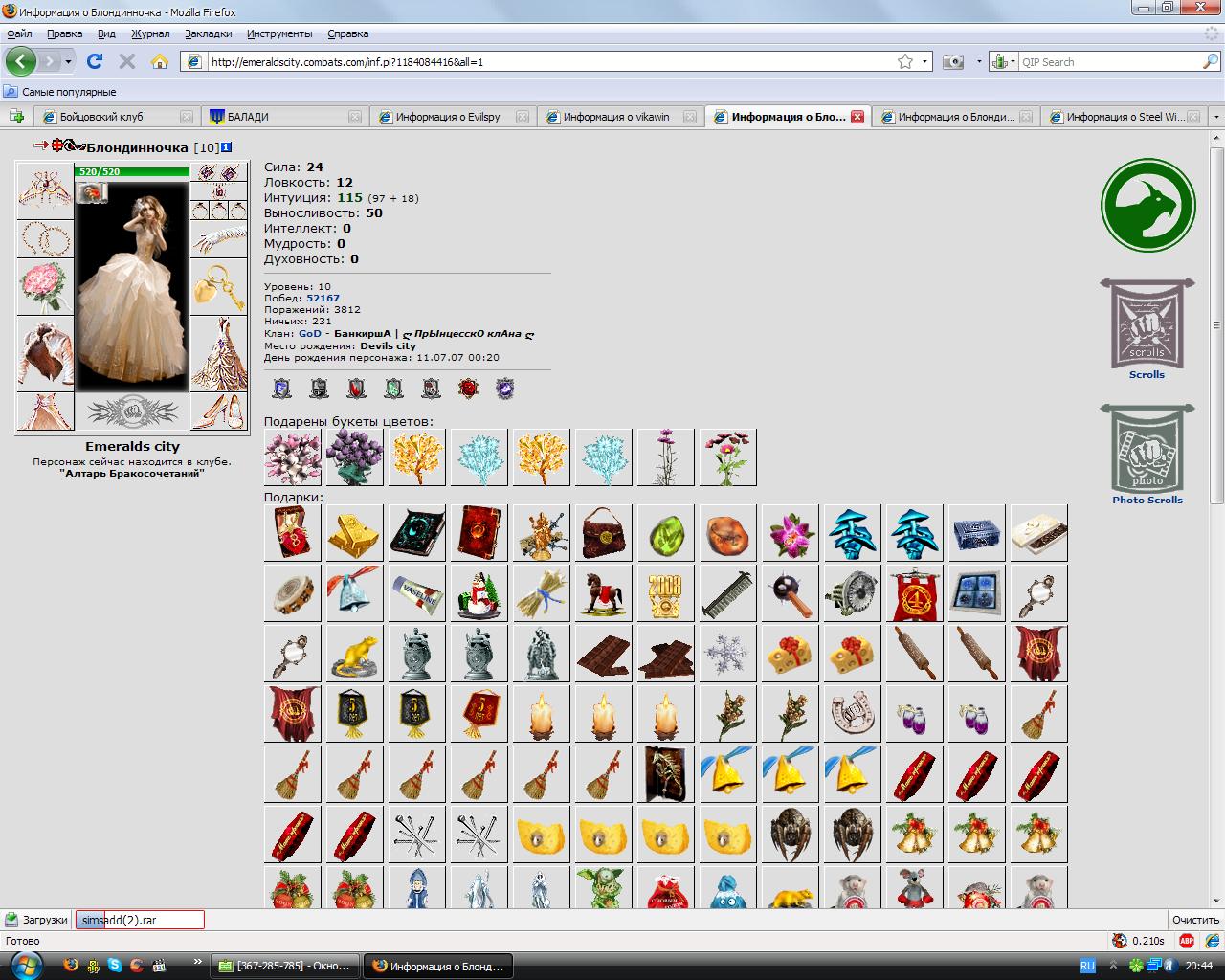The image size is (1225, 980).
Task: Click the heart key equipment slot
Action: pyautogui.click(x=218, y=286)
